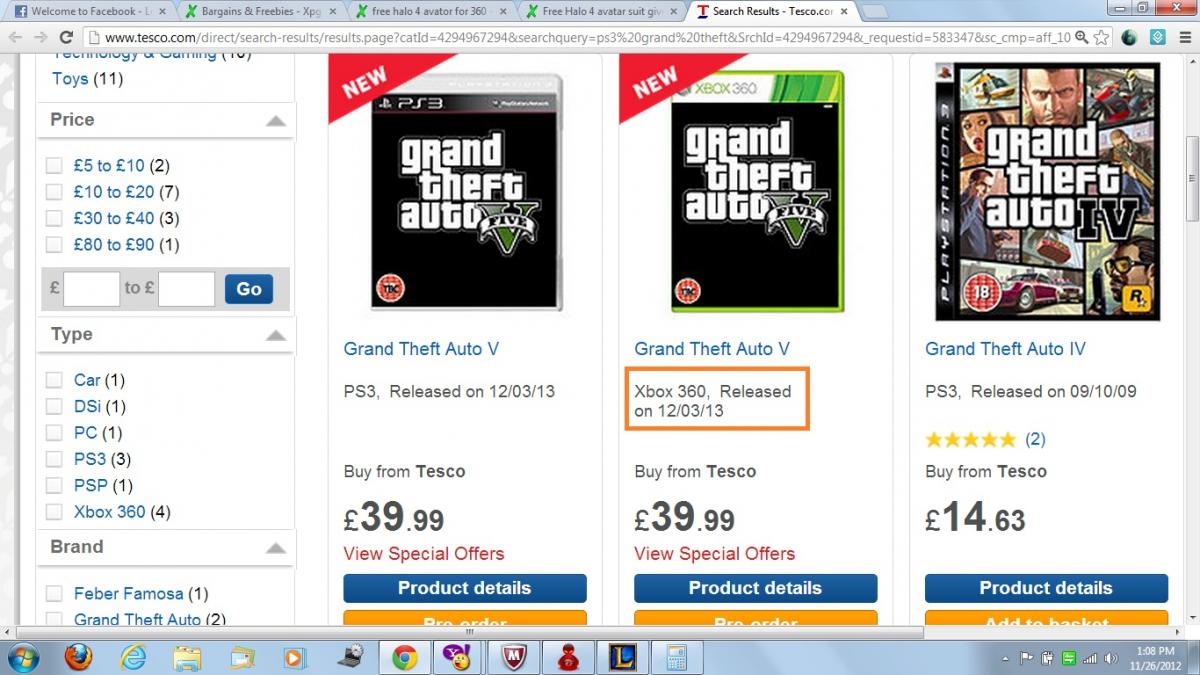This screenshot has width=1200, height=675.
Task: Check the PS3 type filter
Action: (x=54, y=459)
